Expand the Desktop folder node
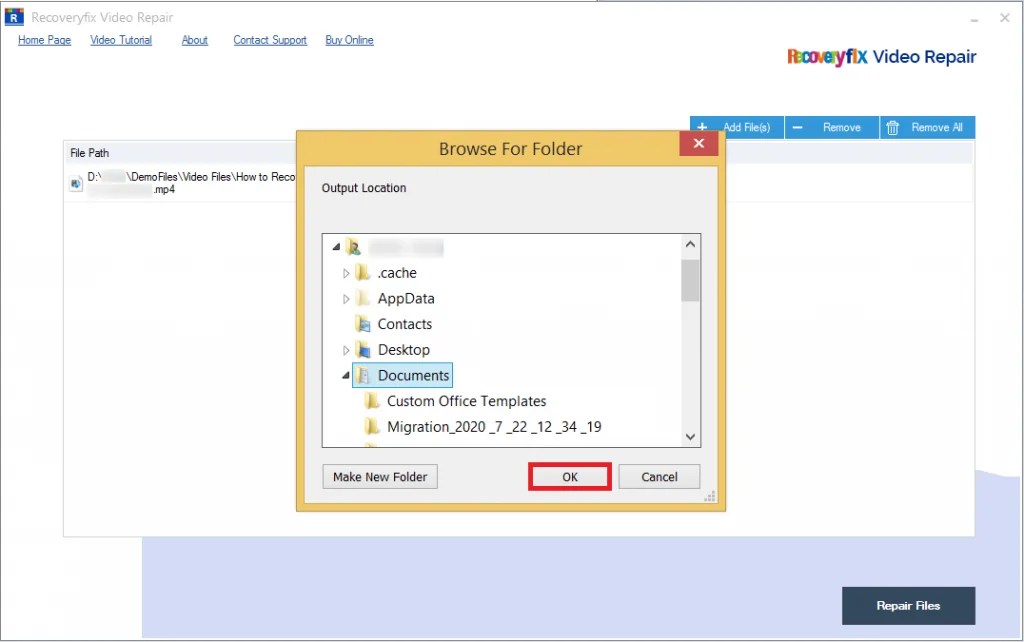 (346, 351)
